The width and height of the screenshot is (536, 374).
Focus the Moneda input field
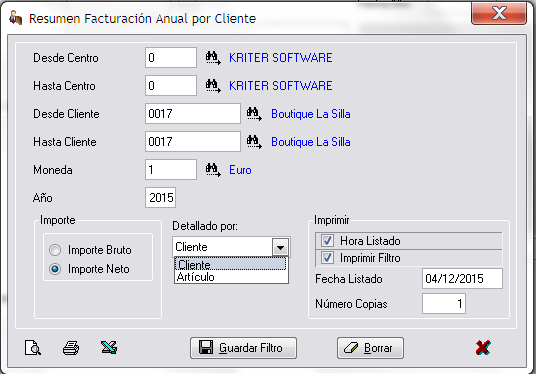point(171,170)
